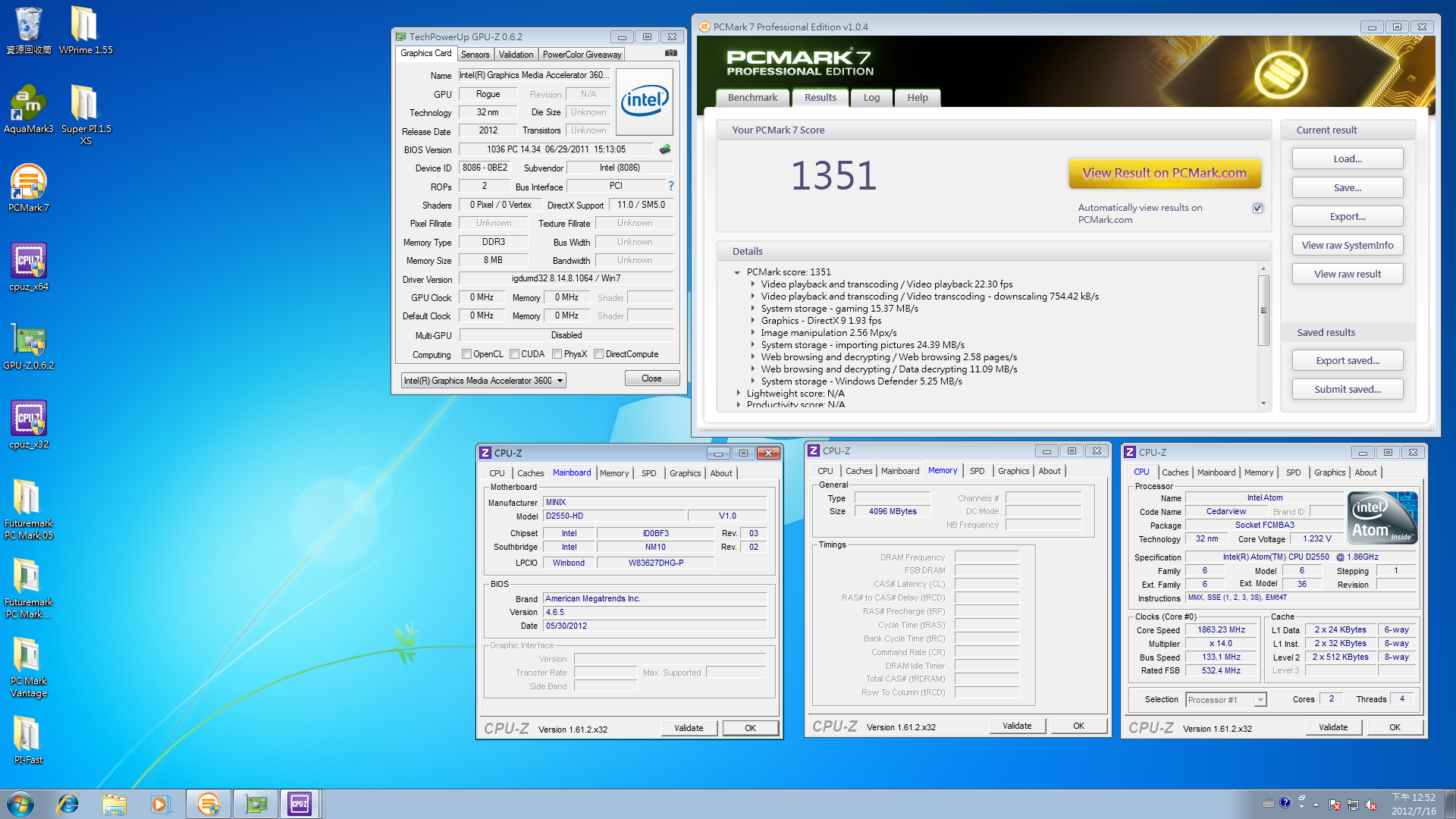This screenshot has height=819, width=1456.
Task: Open Windows Explorer from the taskbar
Action: pyautogui.click(x=115, y=804)
